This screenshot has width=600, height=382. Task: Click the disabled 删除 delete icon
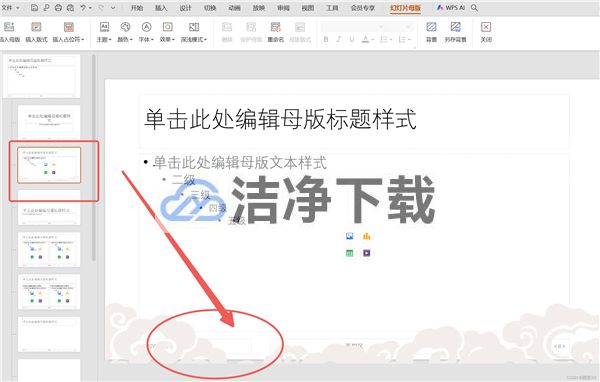click(227, 32)
